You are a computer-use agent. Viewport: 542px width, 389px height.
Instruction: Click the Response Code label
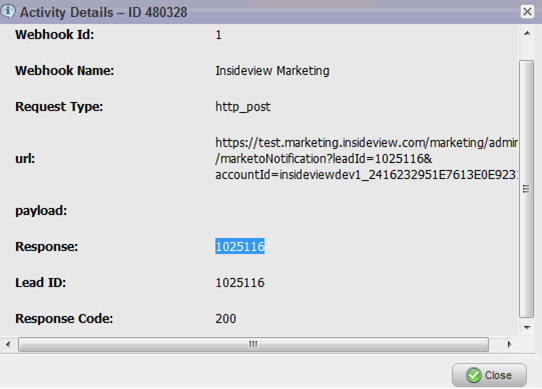click(64, 318)
